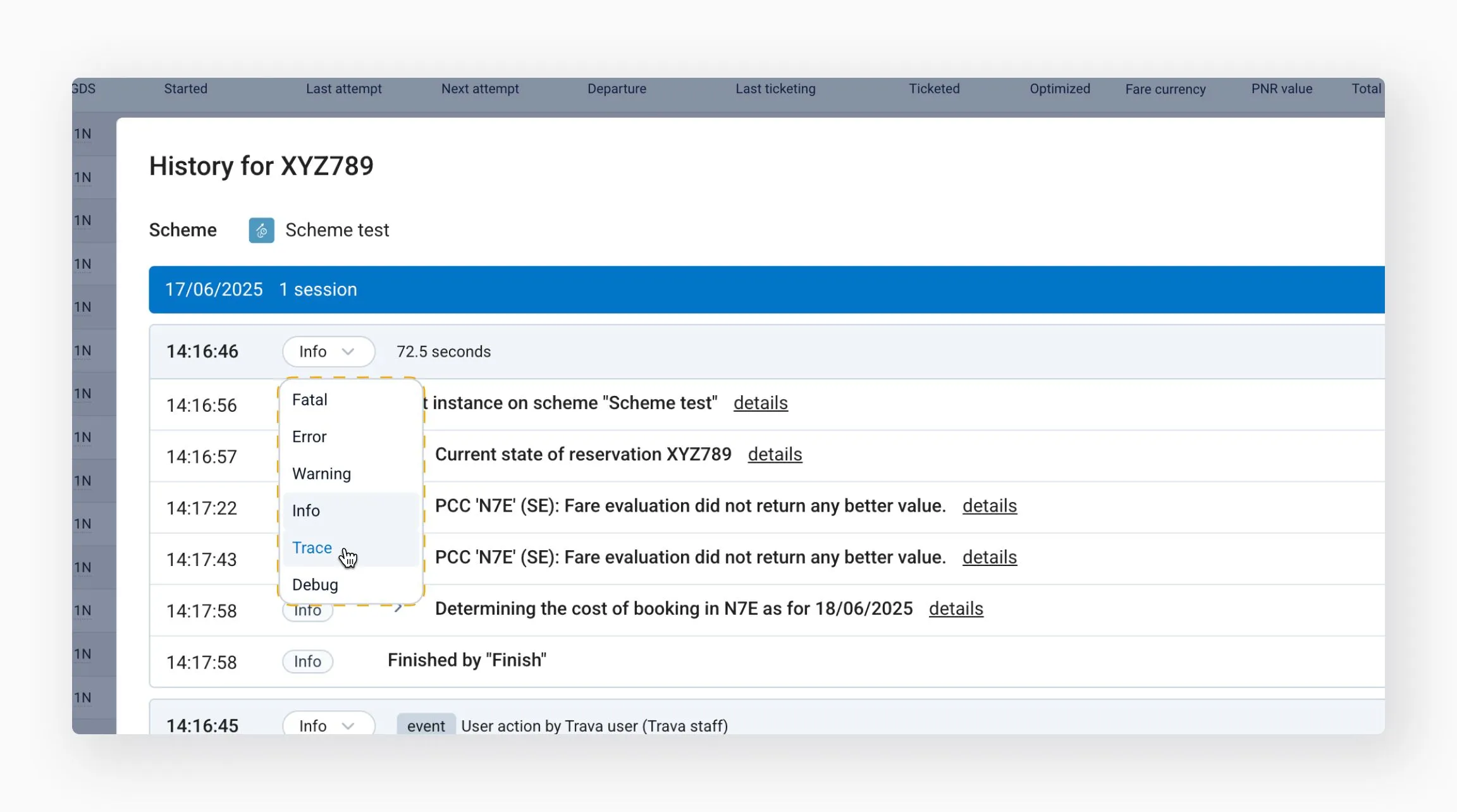Open the 14:16:45 Info level dropdown
The height and width of the screenshot is (812, 1457).
[328, 725]
